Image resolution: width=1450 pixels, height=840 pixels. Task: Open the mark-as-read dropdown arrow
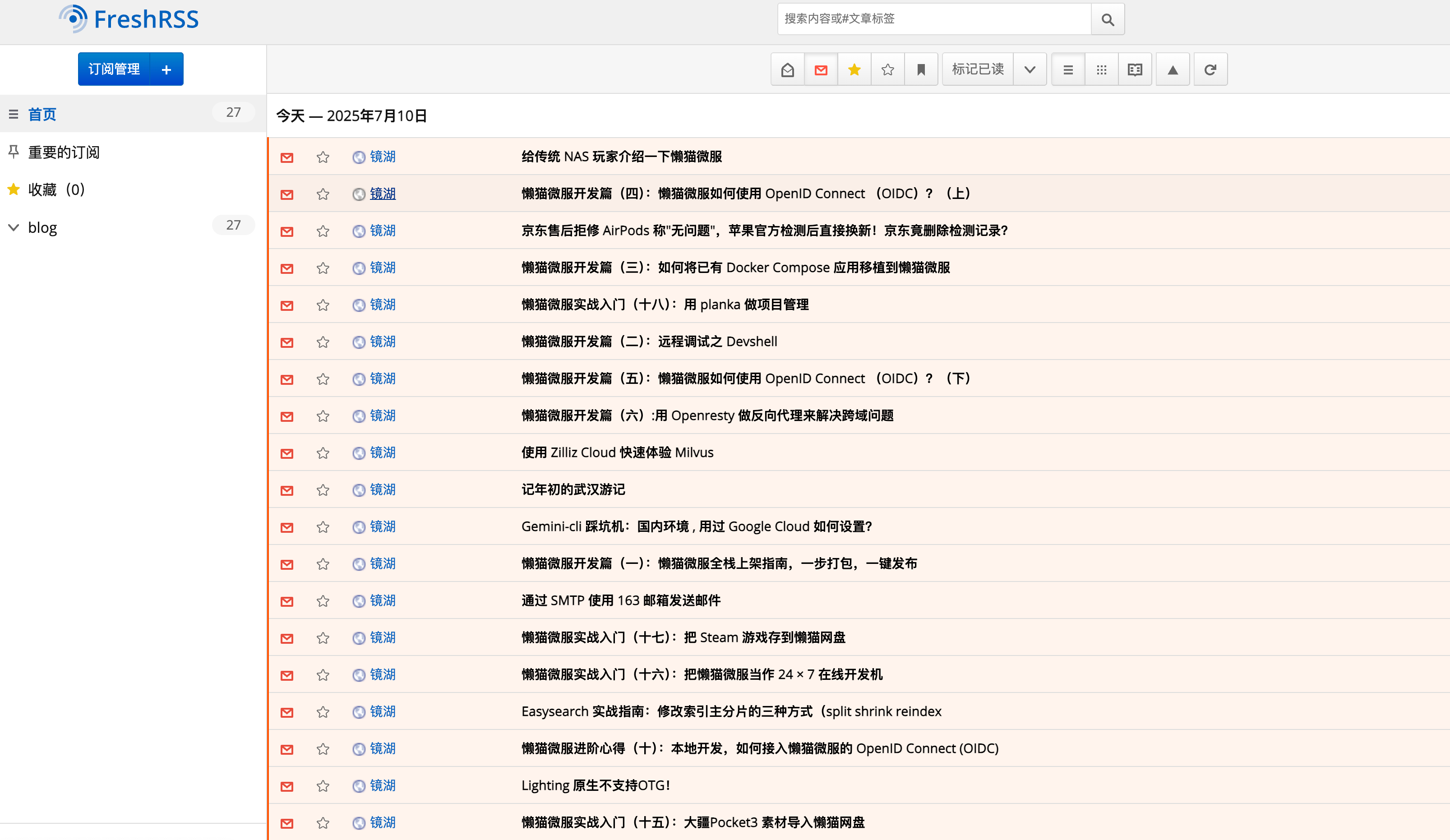coord(1030,69)
